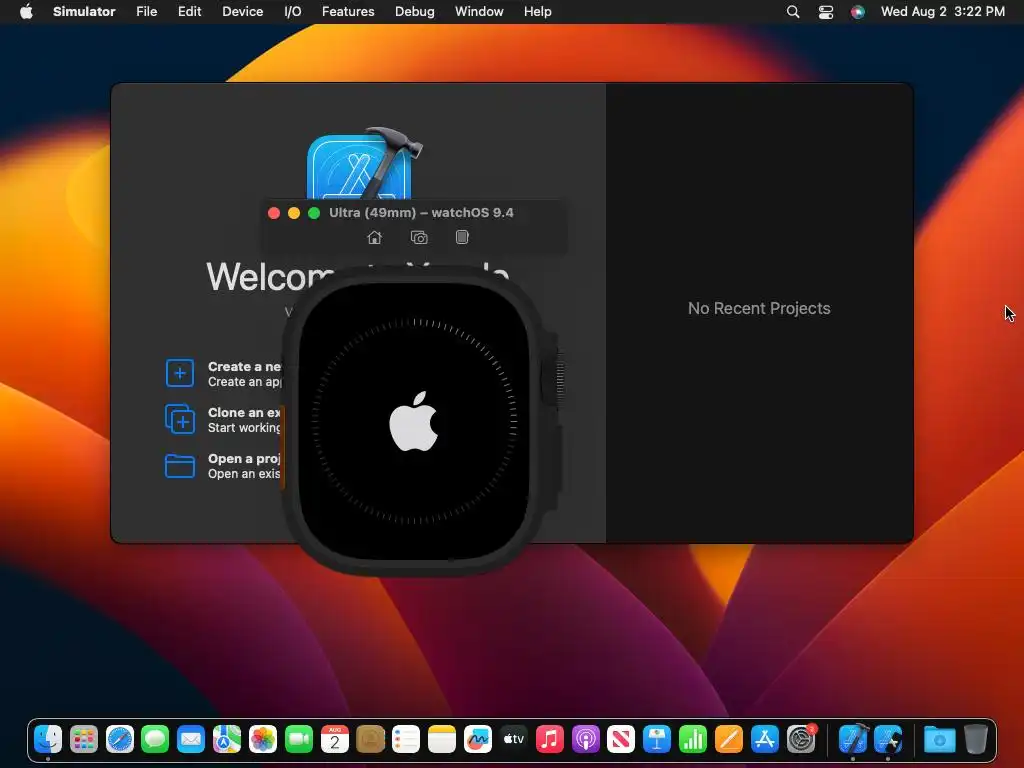1024x768 pixels.
Task: Select Clone an existing project option
Action: tap(223, 419)
